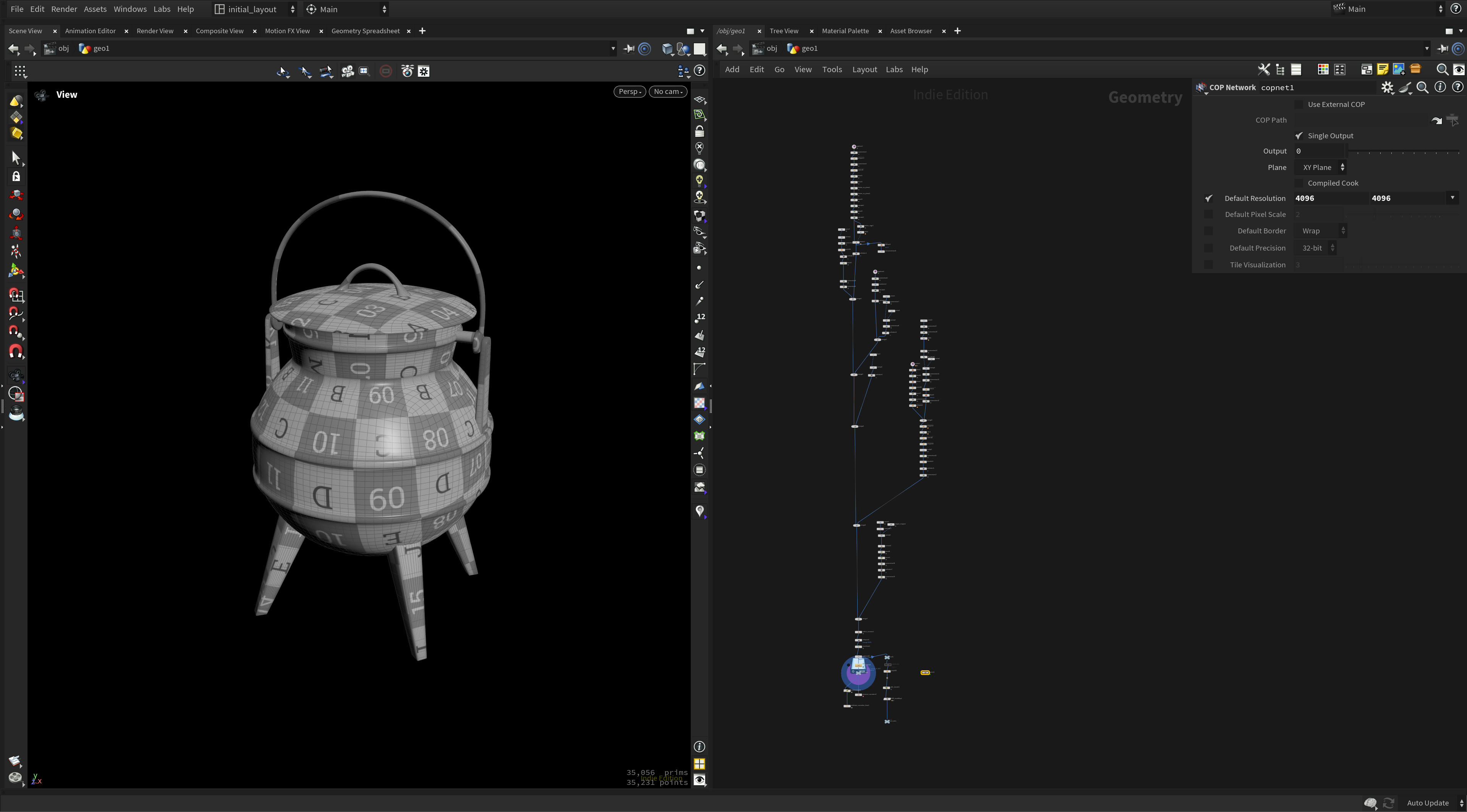
Task: Click the No cam camera button
Action: [668, 92]
